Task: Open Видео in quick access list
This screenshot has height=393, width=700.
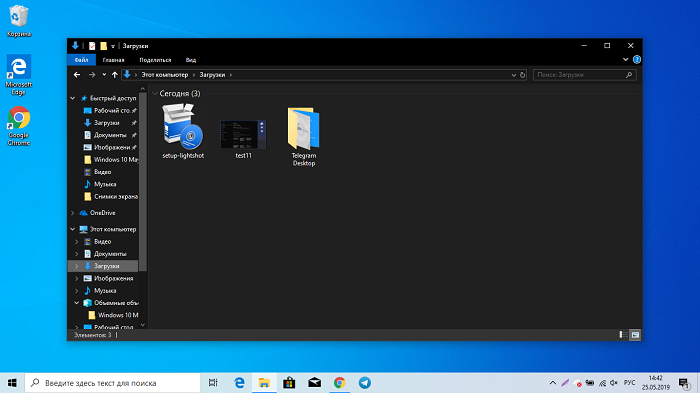Action: 98,172
